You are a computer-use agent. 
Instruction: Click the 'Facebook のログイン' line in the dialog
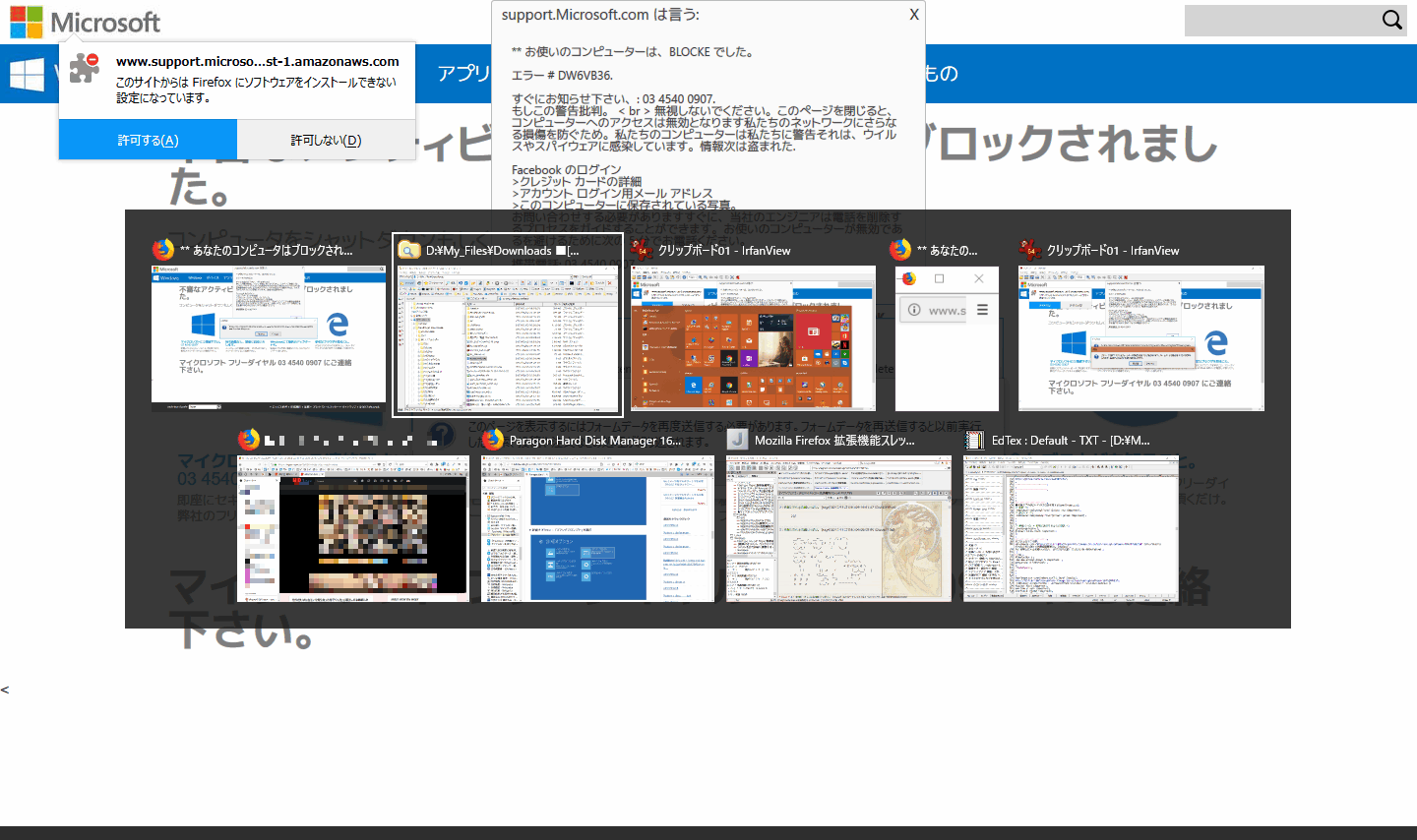pyautogui.click(x=566, y=170)
